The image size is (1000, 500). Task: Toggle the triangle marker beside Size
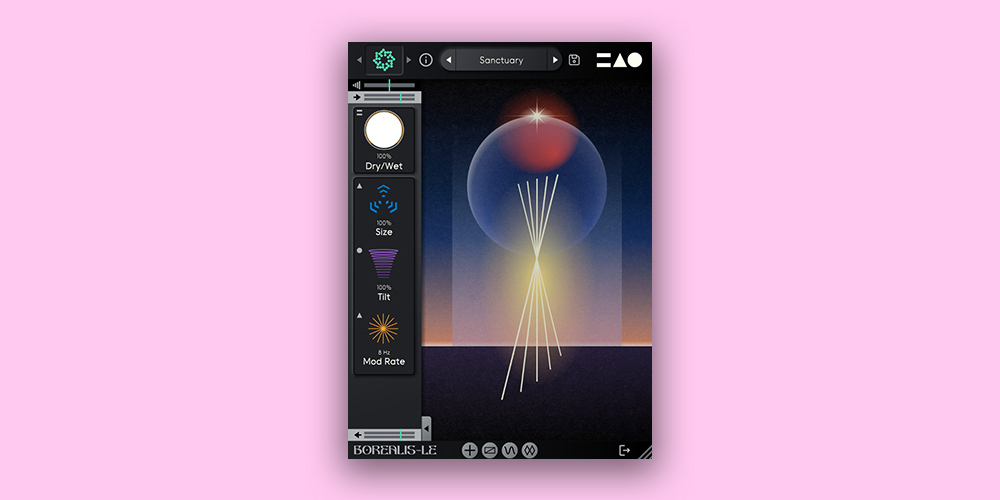pyautogui.click(x=360, y=186)
